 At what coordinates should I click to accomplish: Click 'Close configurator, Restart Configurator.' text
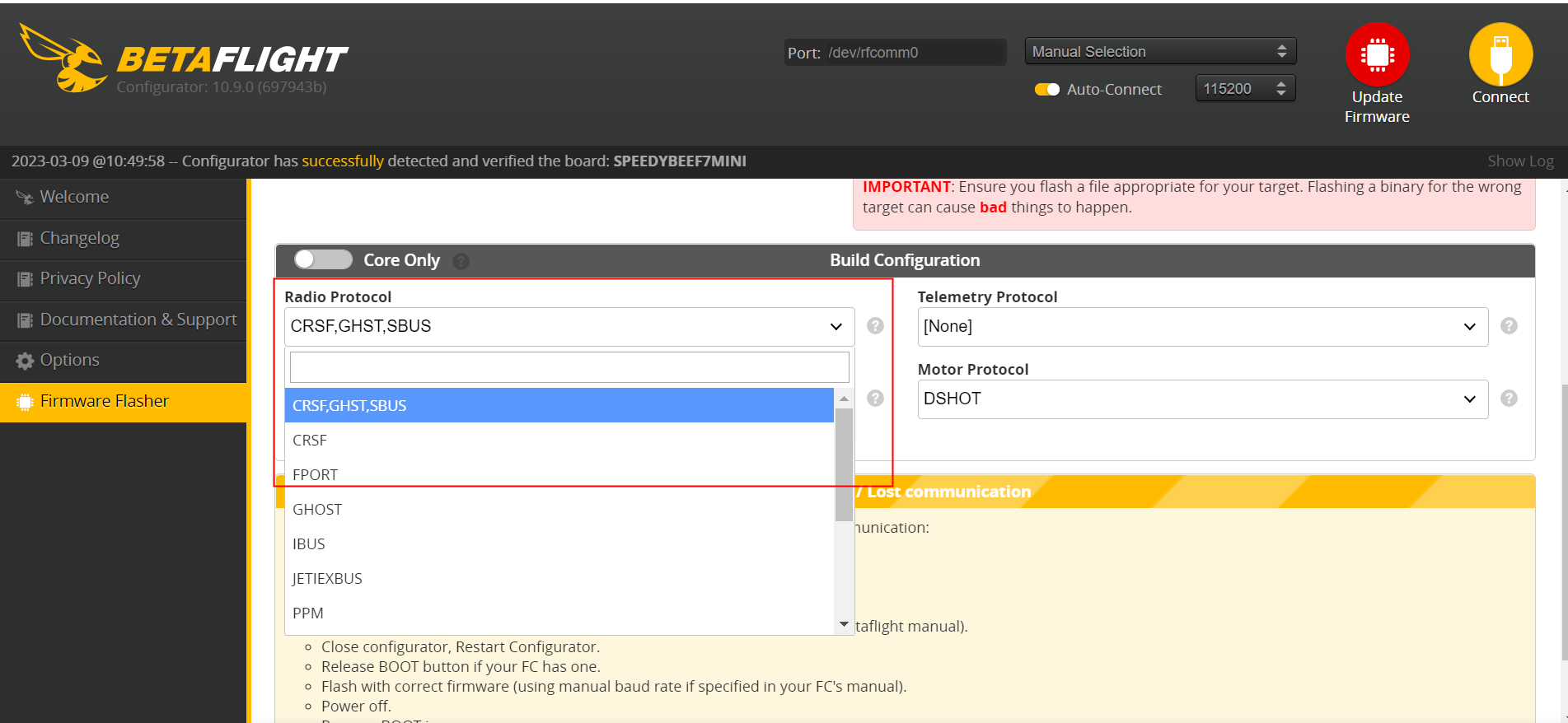coord(461,647)
